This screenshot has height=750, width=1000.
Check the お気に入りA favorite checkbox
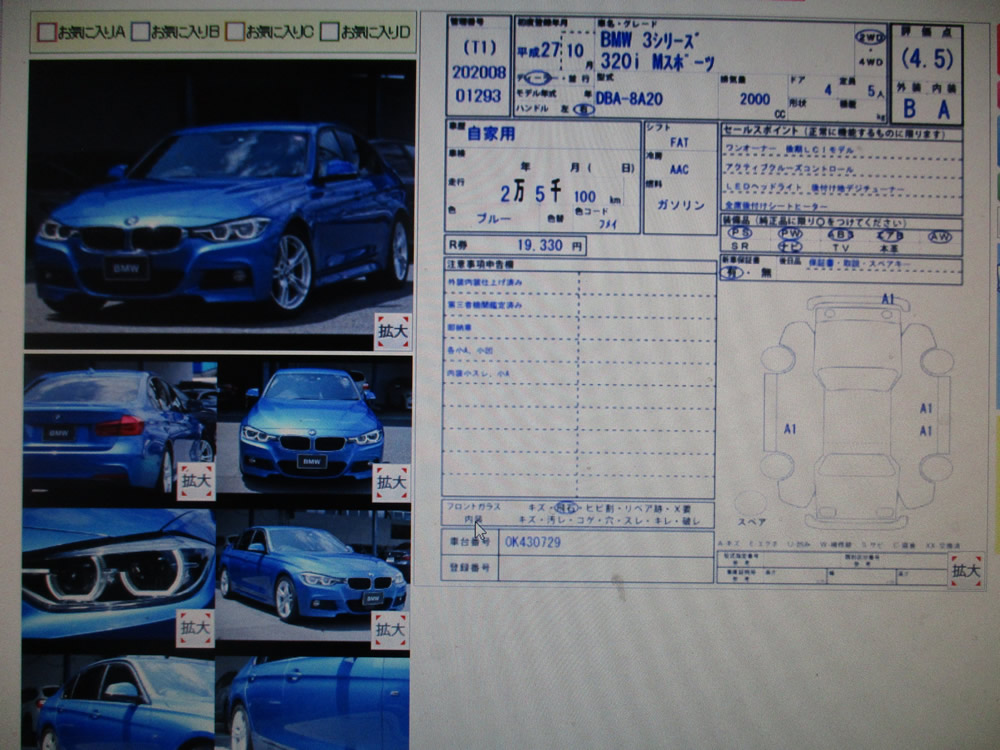[x=47, y=32]
